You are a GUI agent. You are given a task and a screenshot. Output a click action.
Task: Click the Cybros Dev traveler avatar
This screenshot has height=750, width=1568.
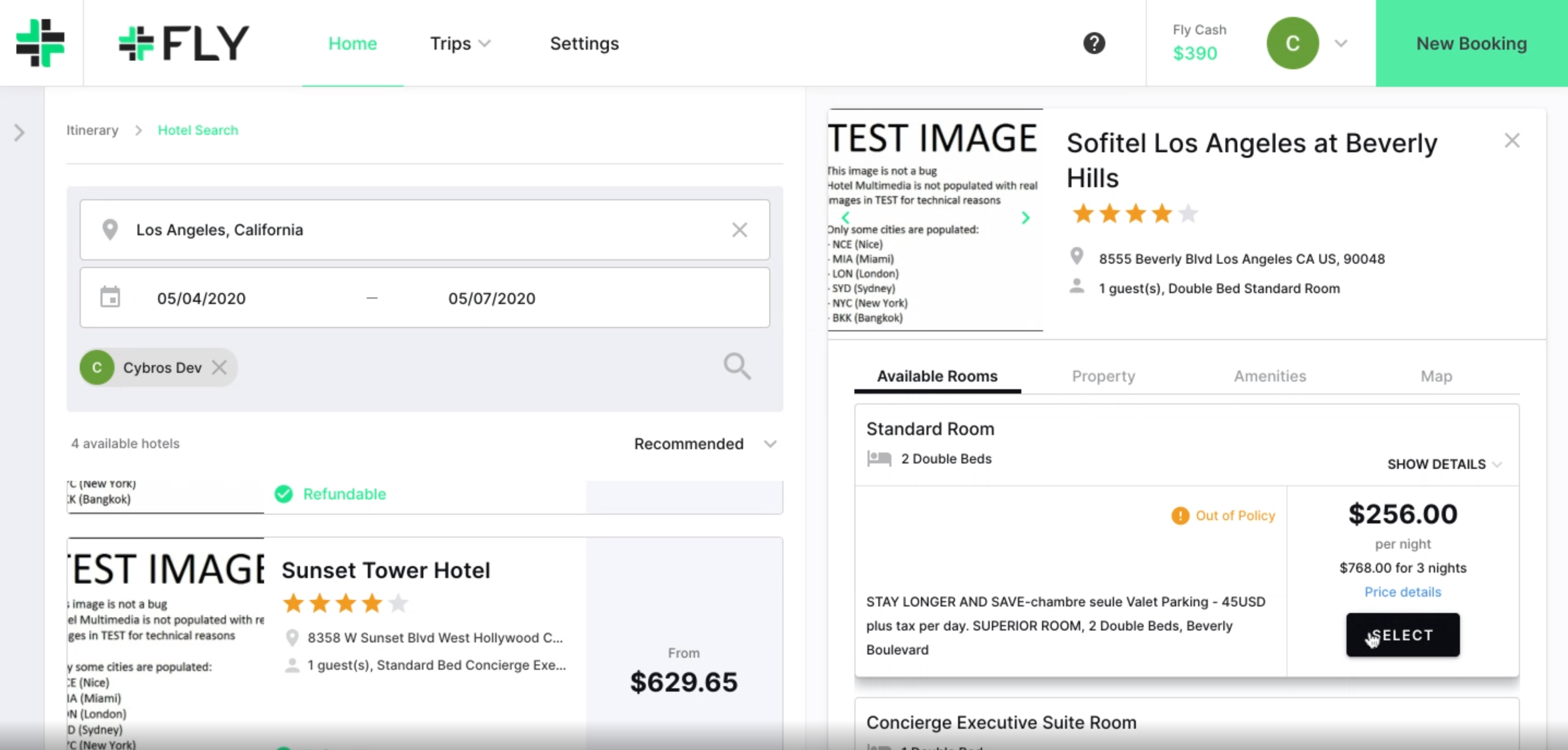[97, 367]
